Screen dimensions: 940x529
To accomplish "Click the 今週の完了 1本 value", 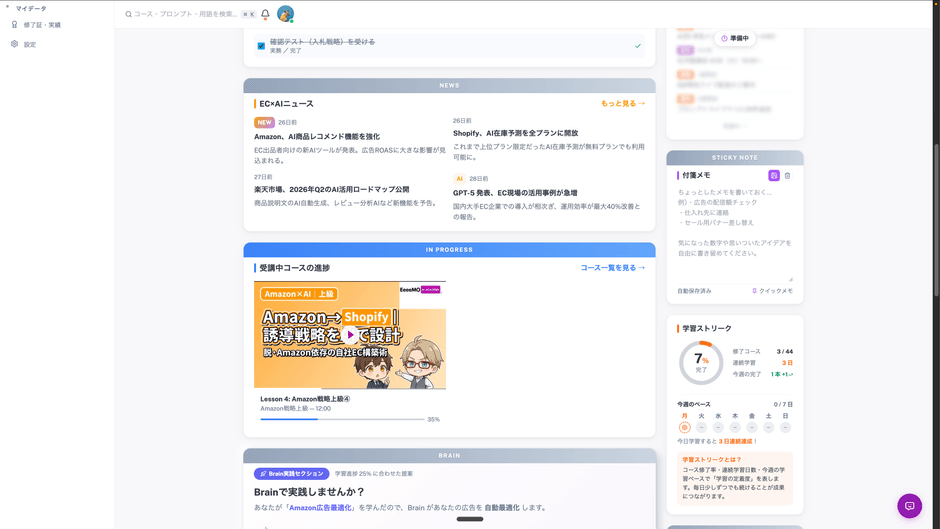I will 782,374.
